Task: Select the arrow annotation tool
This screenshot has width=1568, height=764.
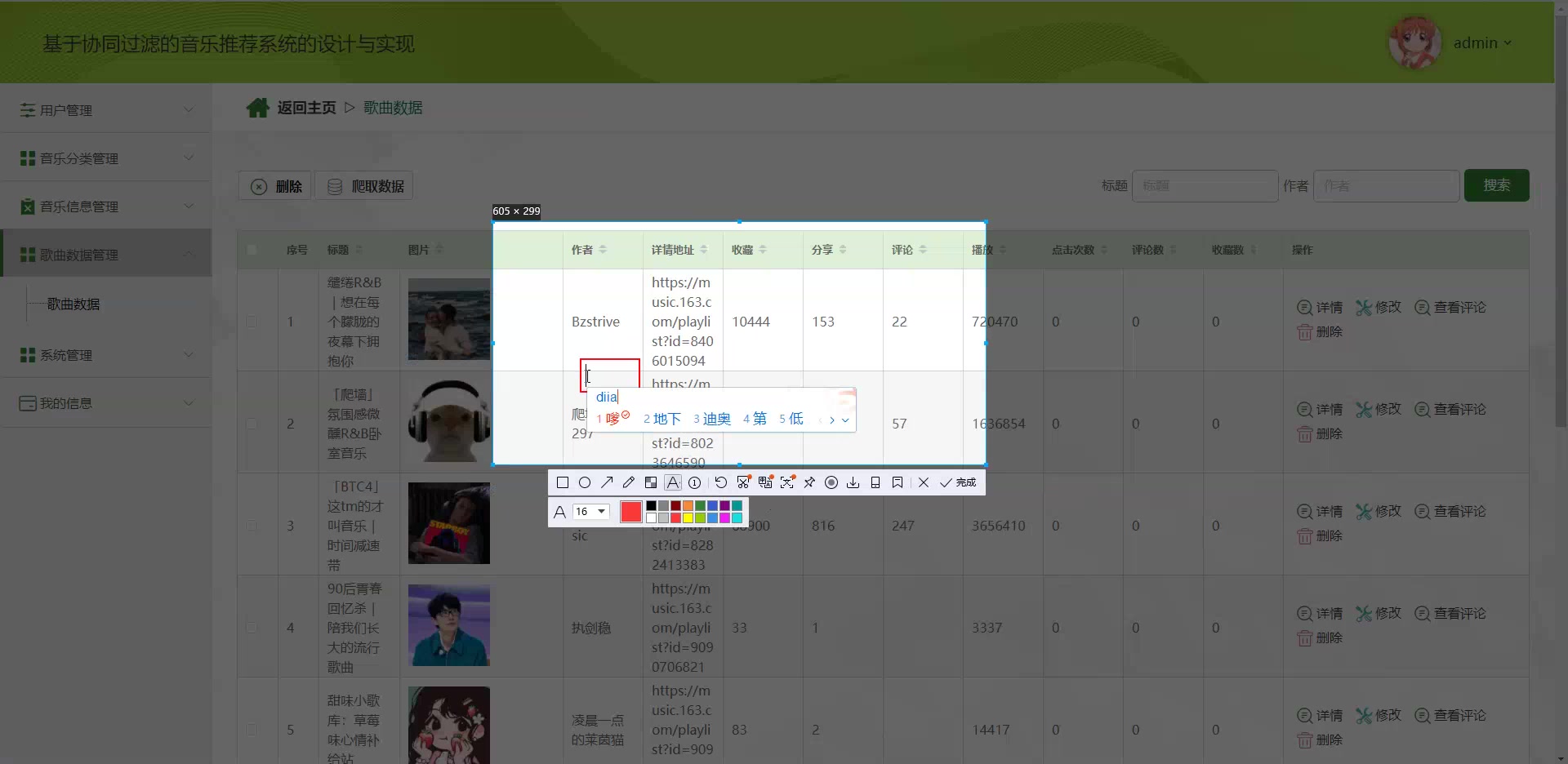Action: click(607, 482)
